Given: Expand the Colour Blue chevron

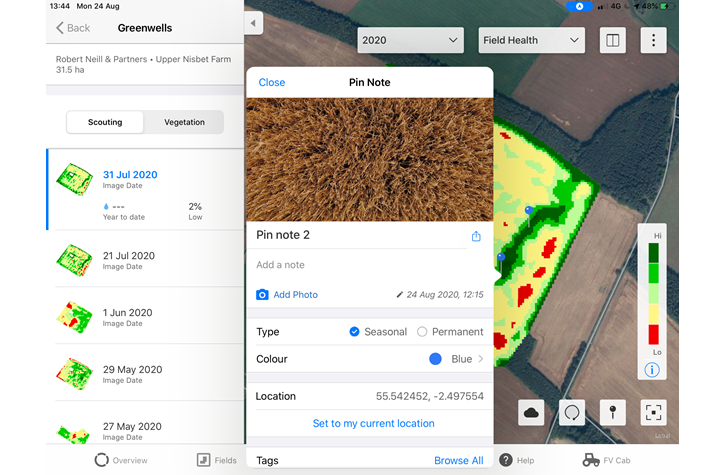Looking at the screenshot, I should [x=481, y=359].
